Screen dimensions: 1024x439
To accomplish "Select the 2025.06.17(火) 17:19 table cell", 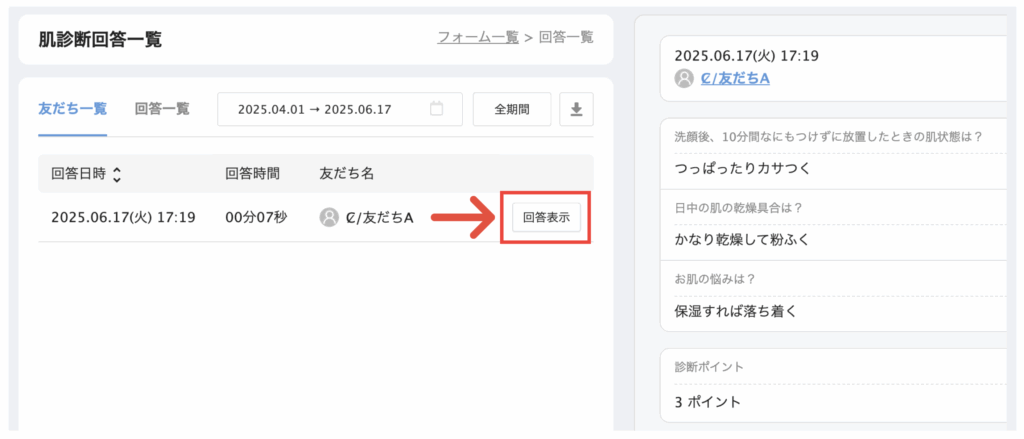I will pyautogui.click(x=123, y=217).
